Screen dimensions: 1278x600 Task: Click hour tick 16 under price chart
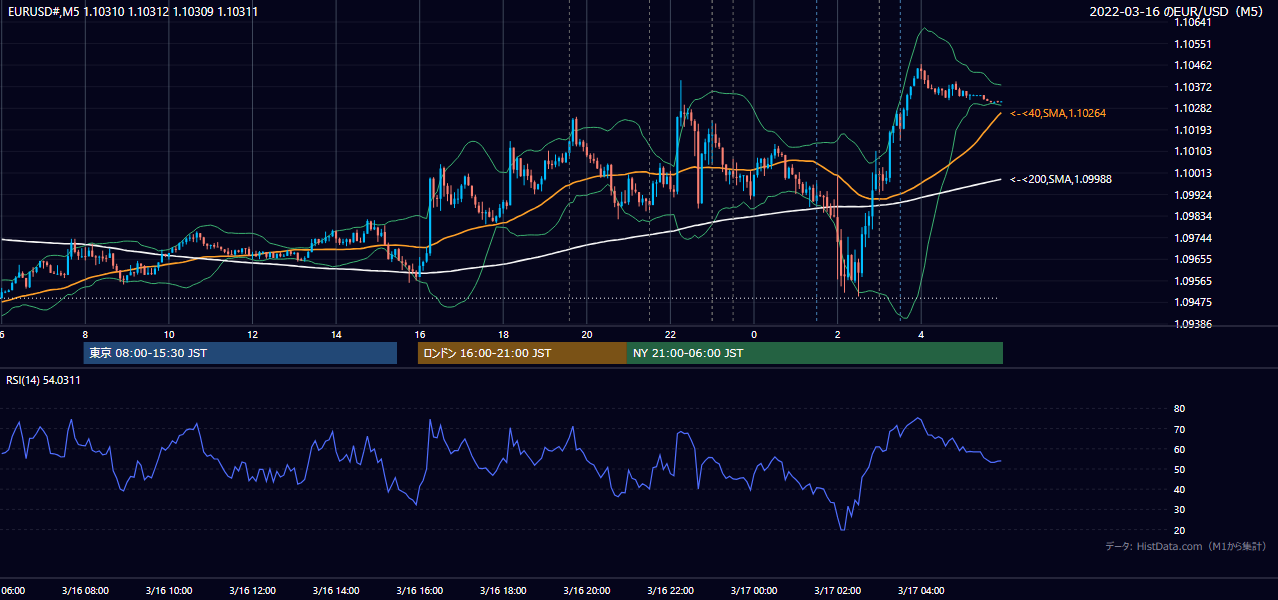tap(419, 334)
